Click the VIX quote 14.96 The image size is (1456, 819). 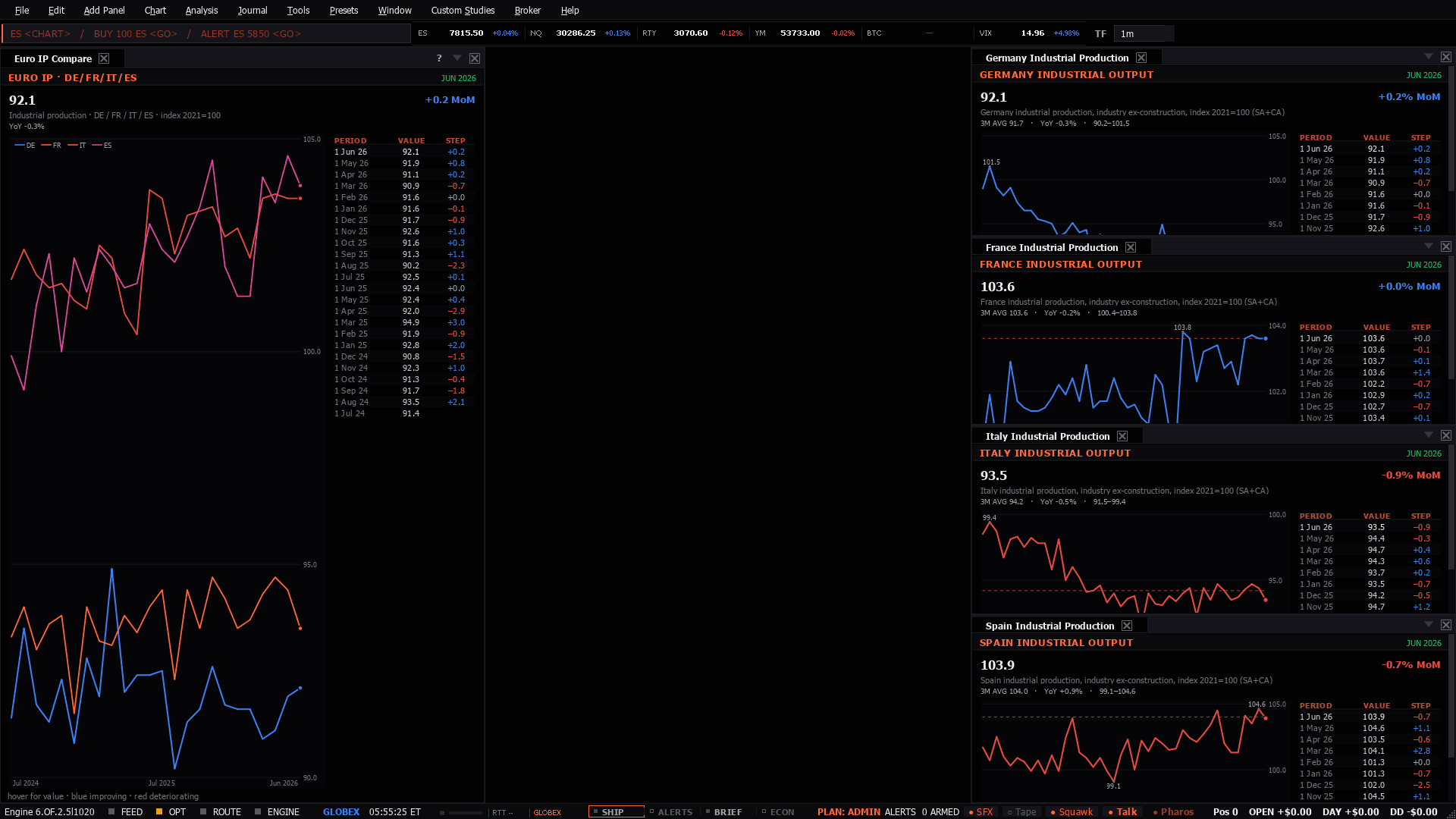click(1032, 33)
